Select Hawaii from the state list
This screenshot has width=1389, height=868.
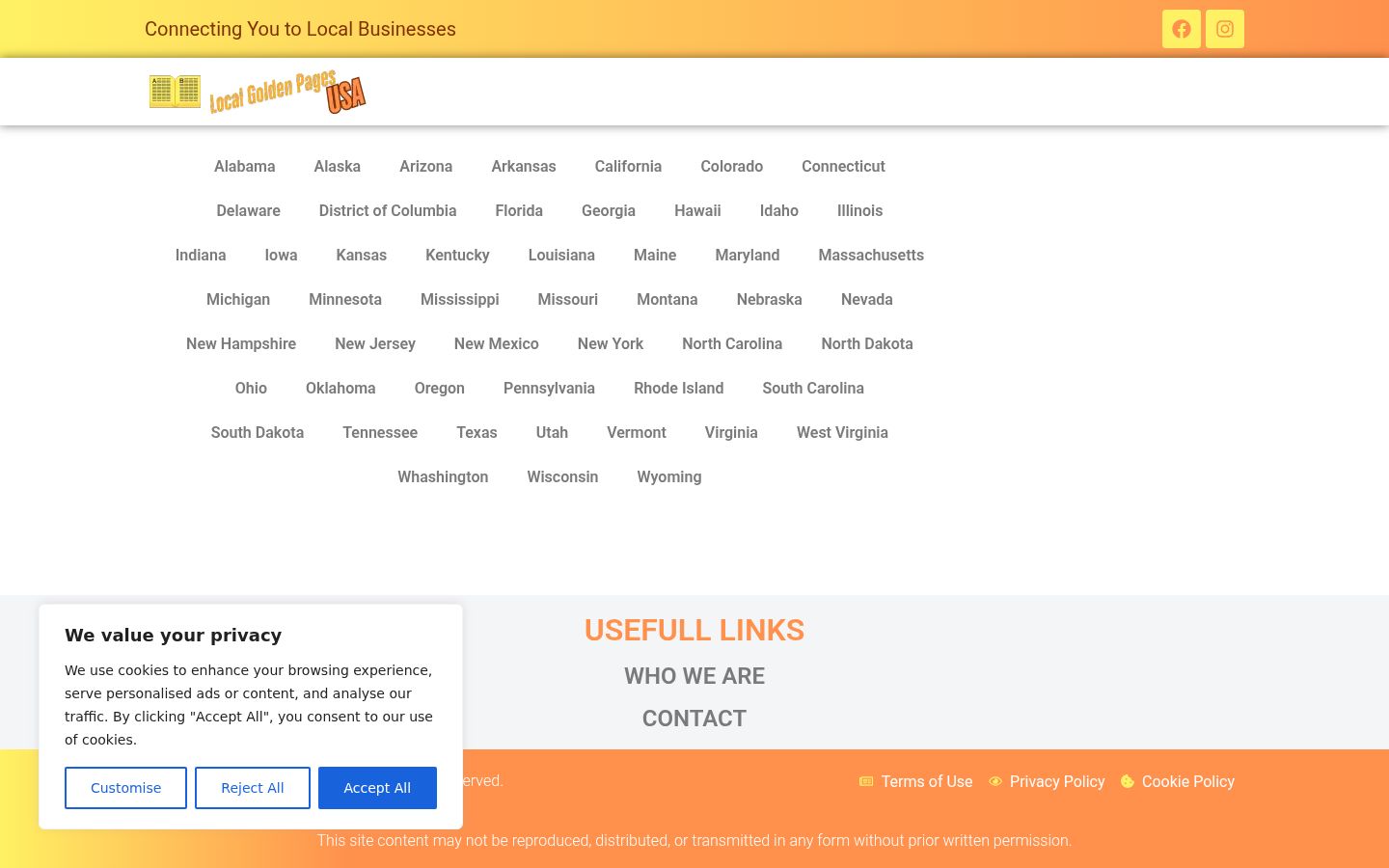697,210
